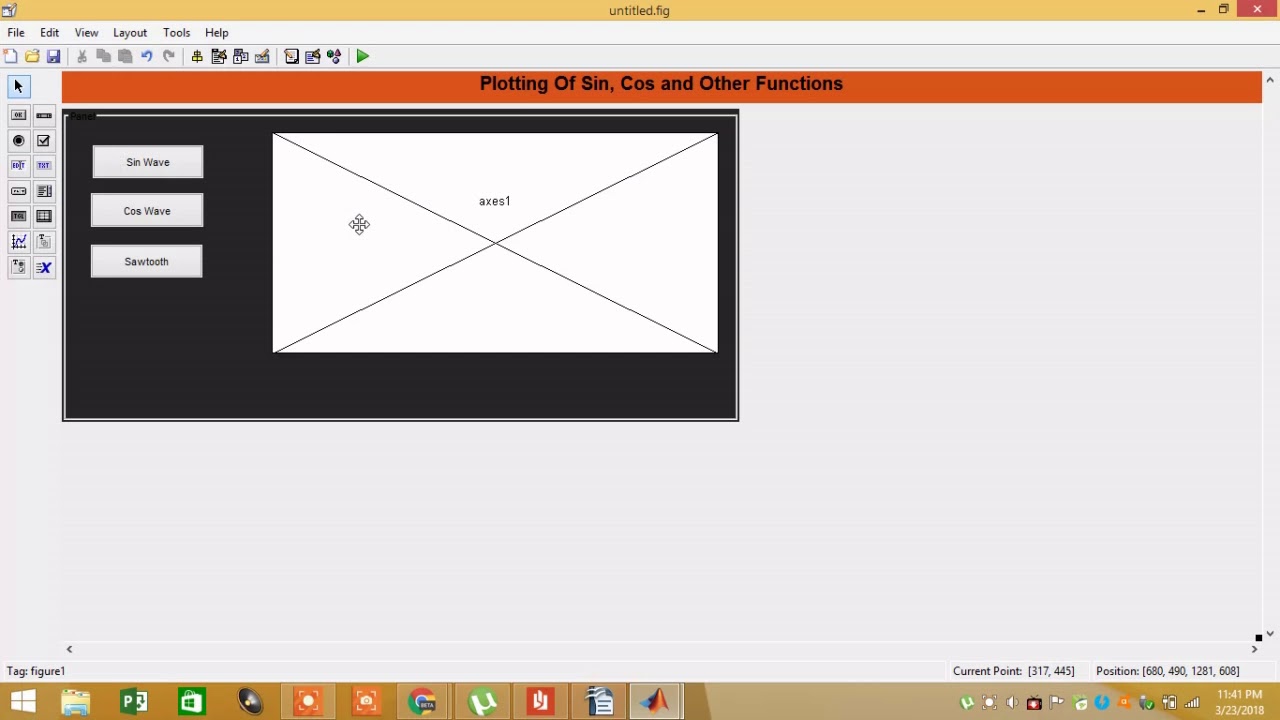Image resolution: width=1280 pixels, height=720 pixels.
Task: Open a figure with the folder icon
Action: (x=32, y=57)
